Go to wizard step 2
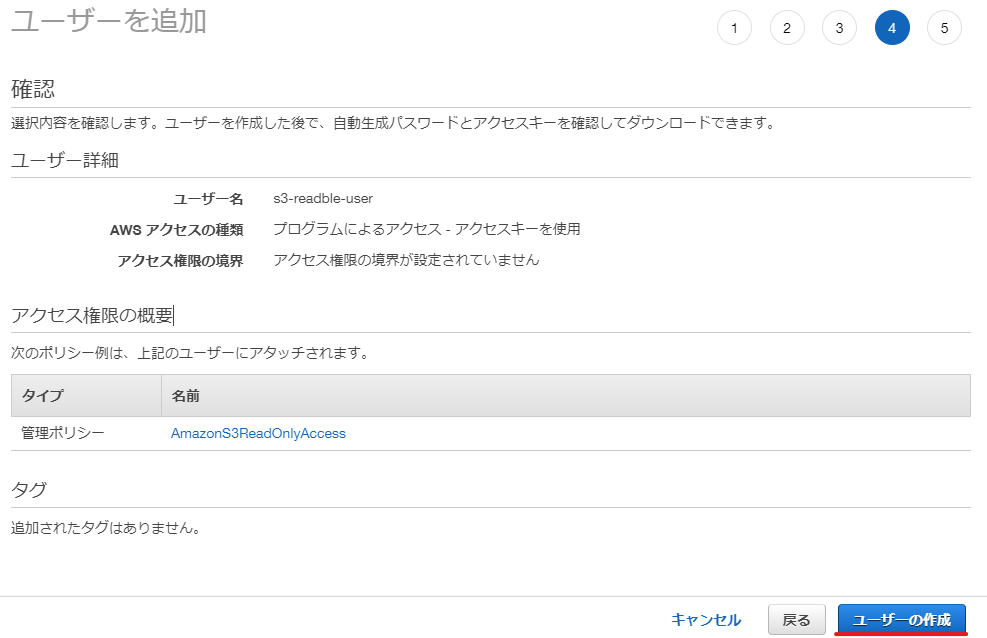Image resolution: width=987 pixels, height=638 pixels. [787, 28]
